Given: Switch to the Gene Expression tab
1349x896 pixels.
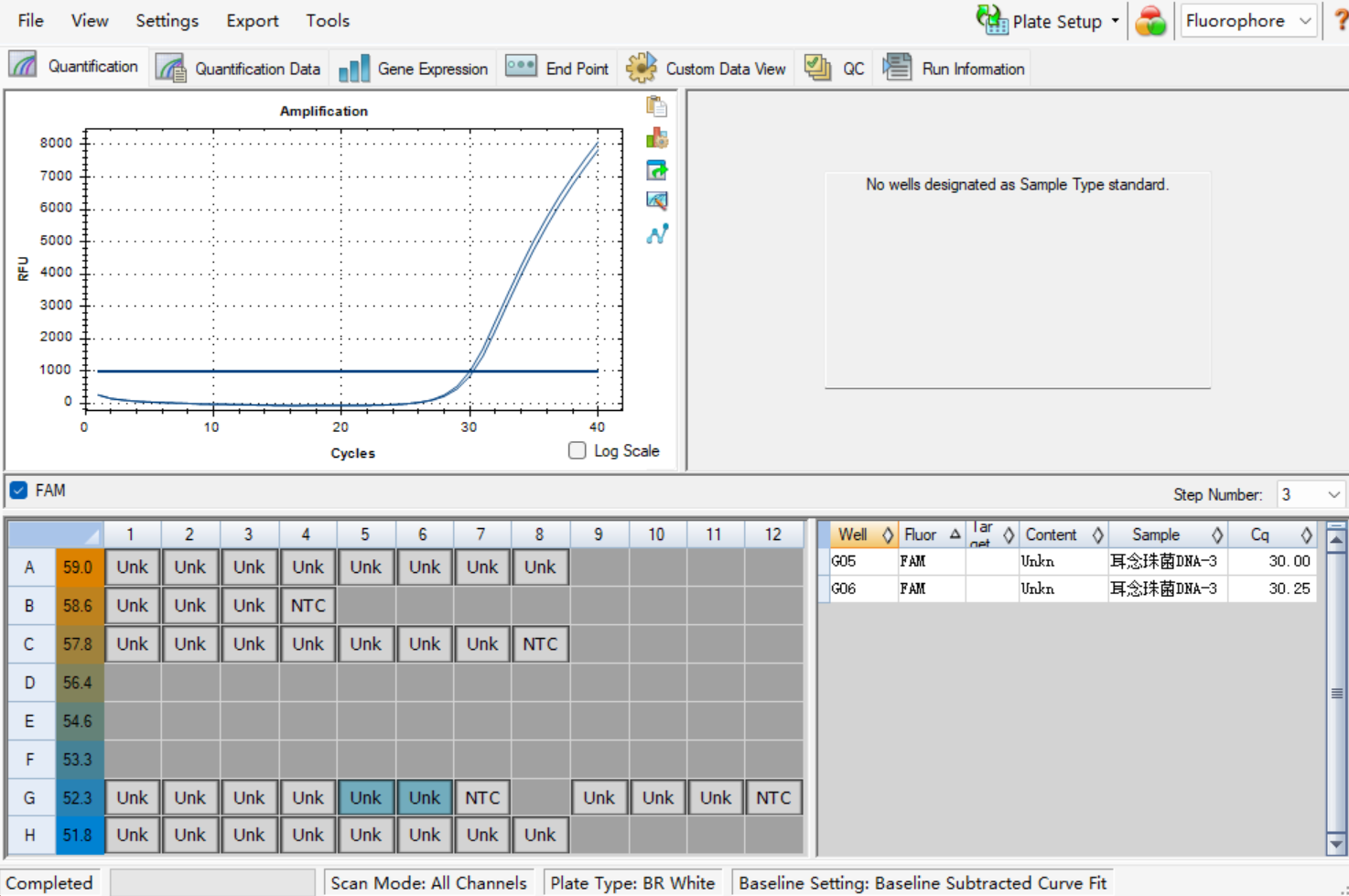Looking at the screenshot, I should (413, 68).
